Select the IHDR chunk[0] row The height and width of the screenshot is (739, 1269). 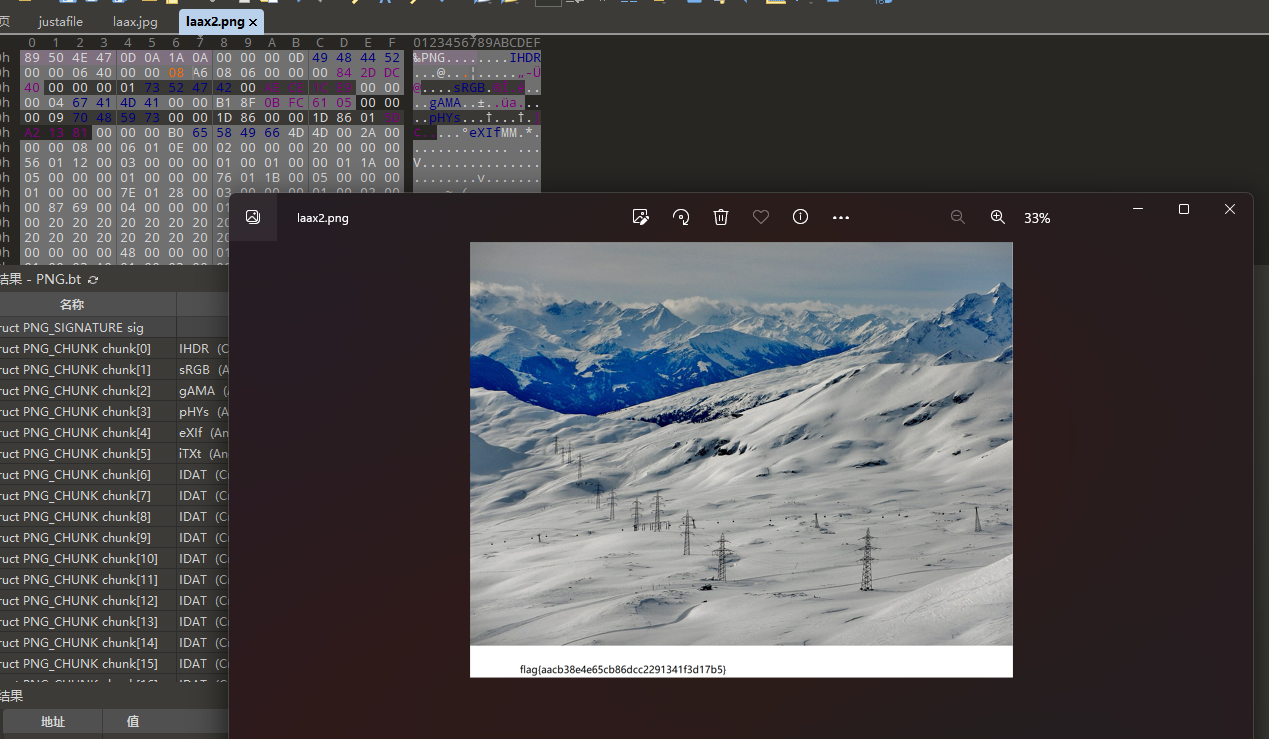click(114, 348)
